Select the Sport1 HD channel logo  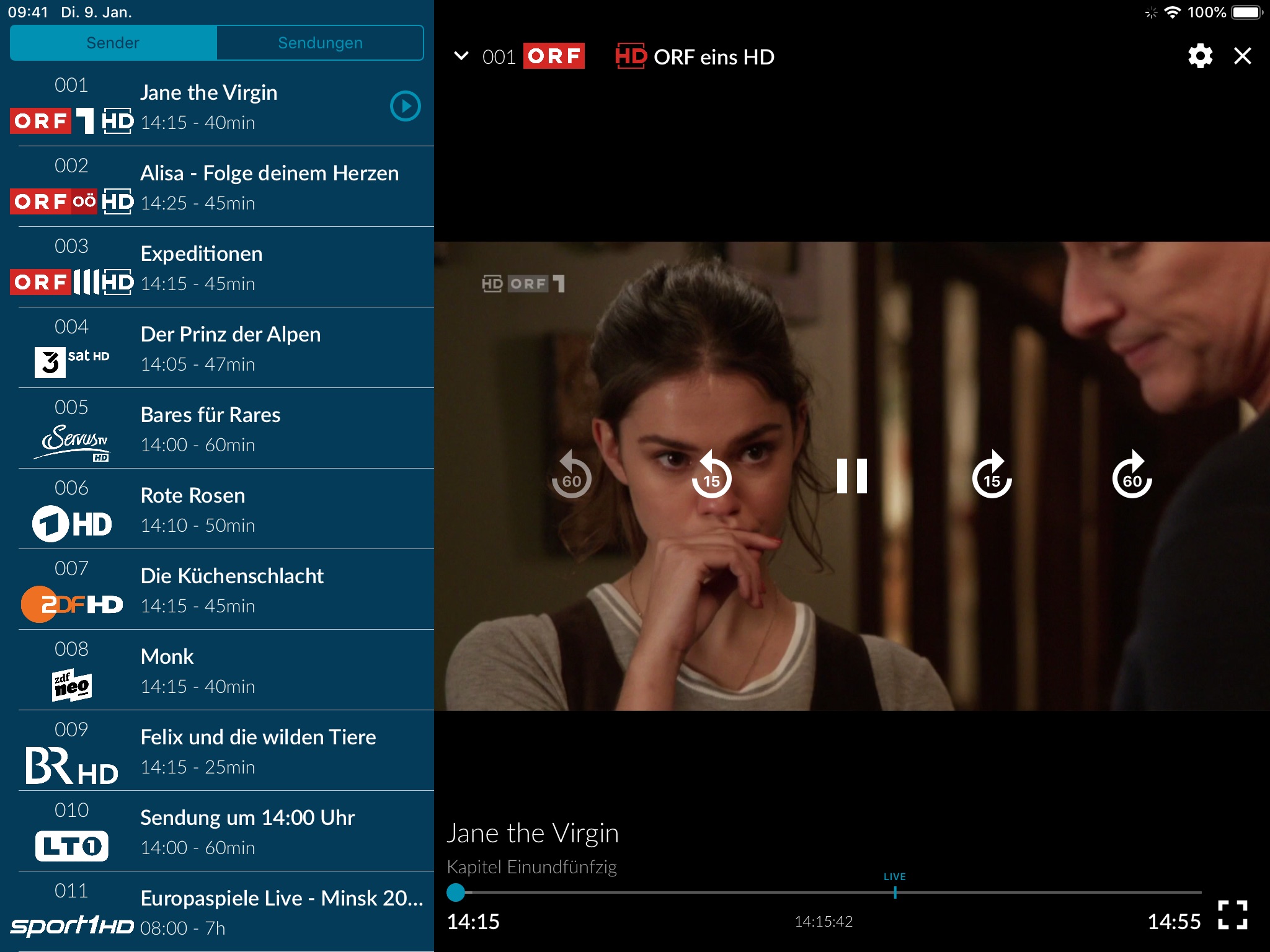click(x=72, y=925)
